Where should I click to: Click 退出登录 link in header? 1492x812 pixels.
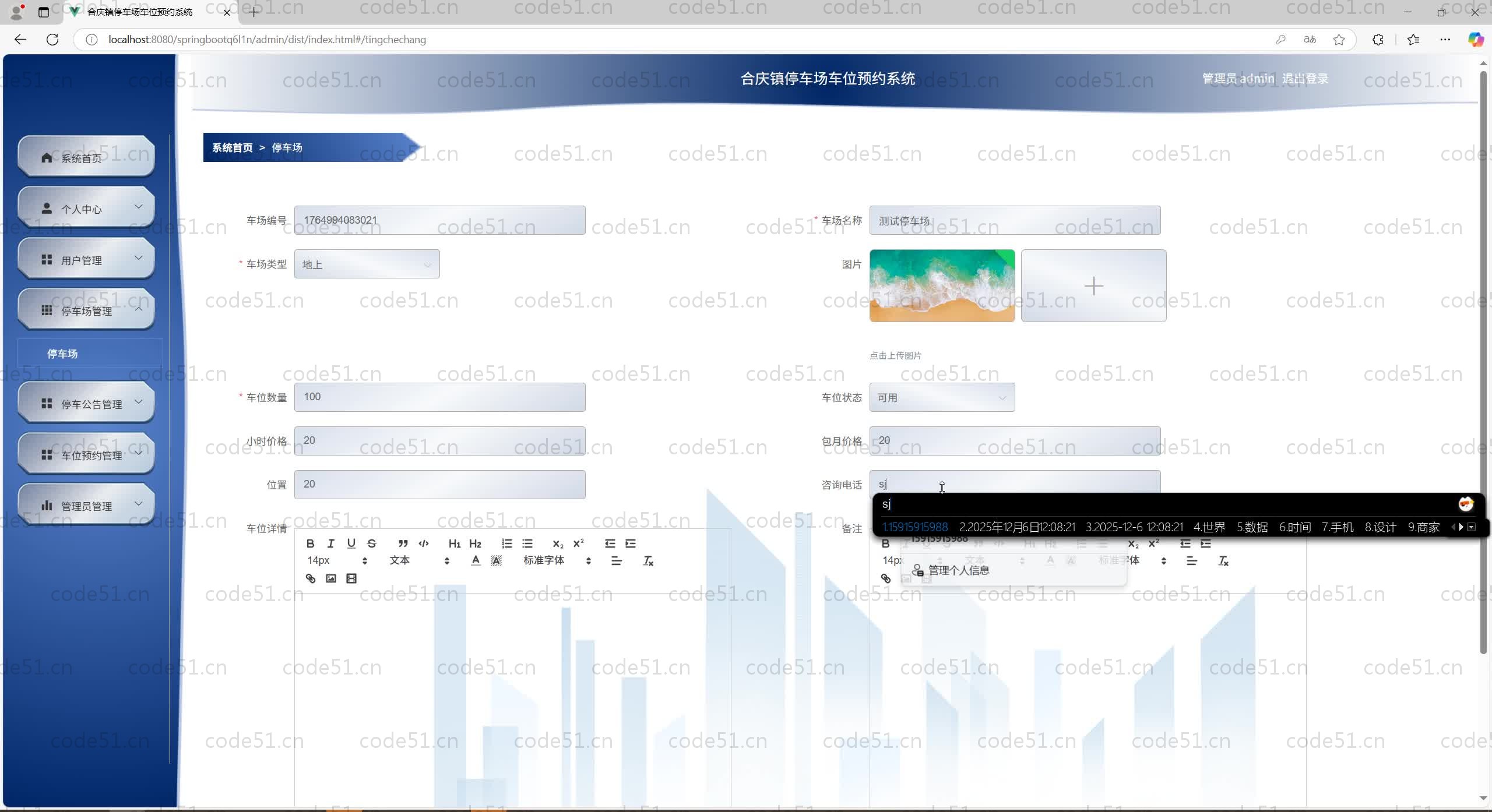(x=1304, y=79)
